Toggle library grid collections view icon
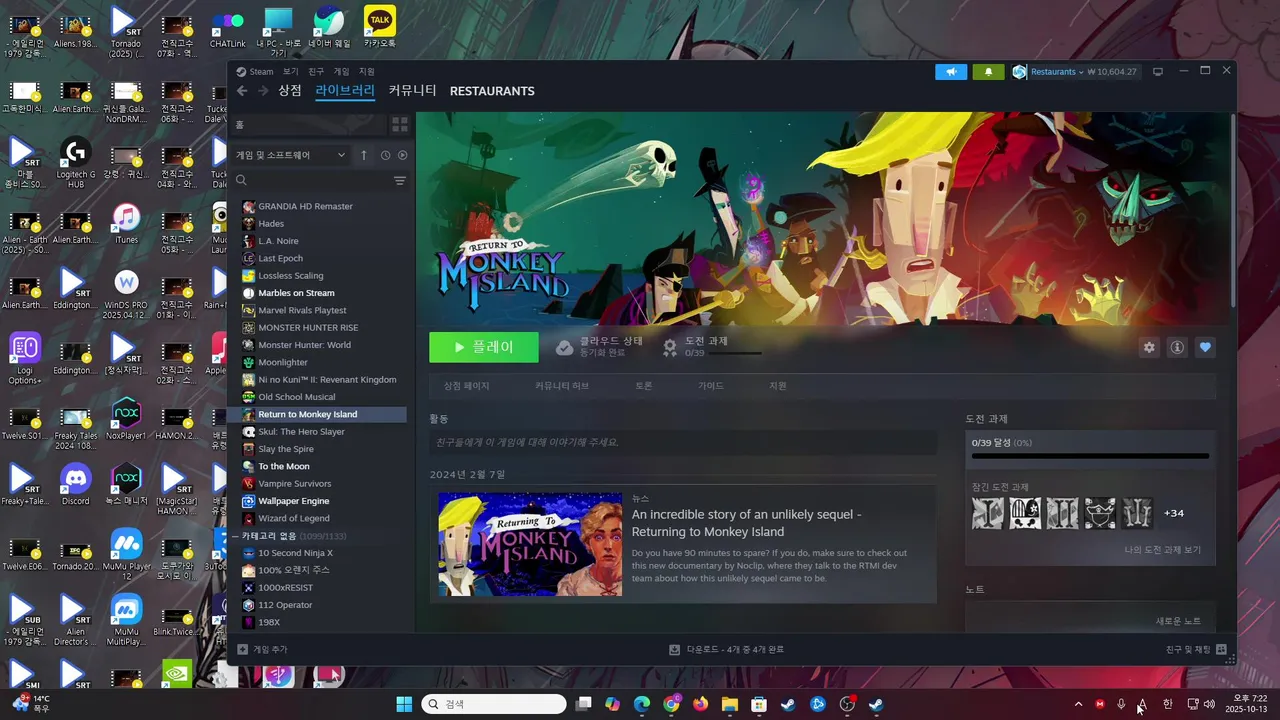Viewport: 1280px width, 720px height. coord(399,125)
